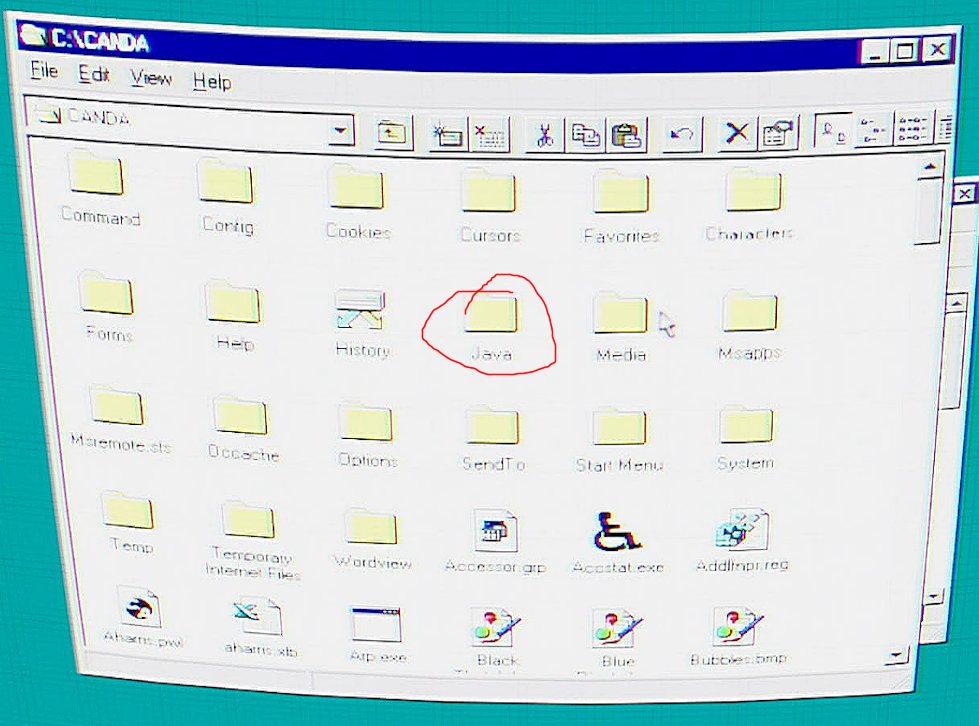Select the Temporary Internet Files folder
The width and height of the screenshot is (979, 726).
tap(251, 540)
